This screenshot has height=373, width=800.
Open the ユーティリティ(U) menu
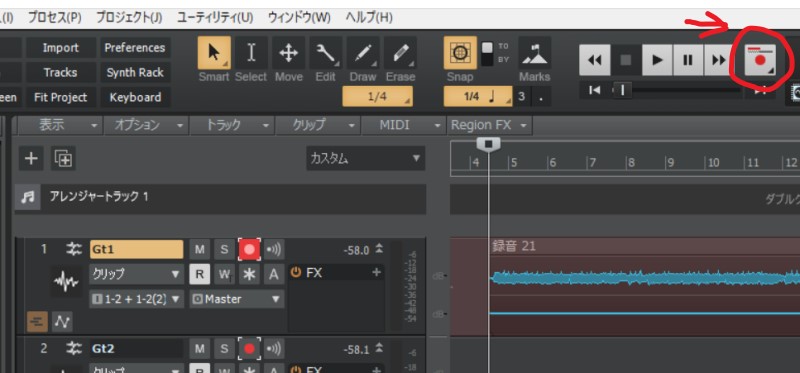215,18
